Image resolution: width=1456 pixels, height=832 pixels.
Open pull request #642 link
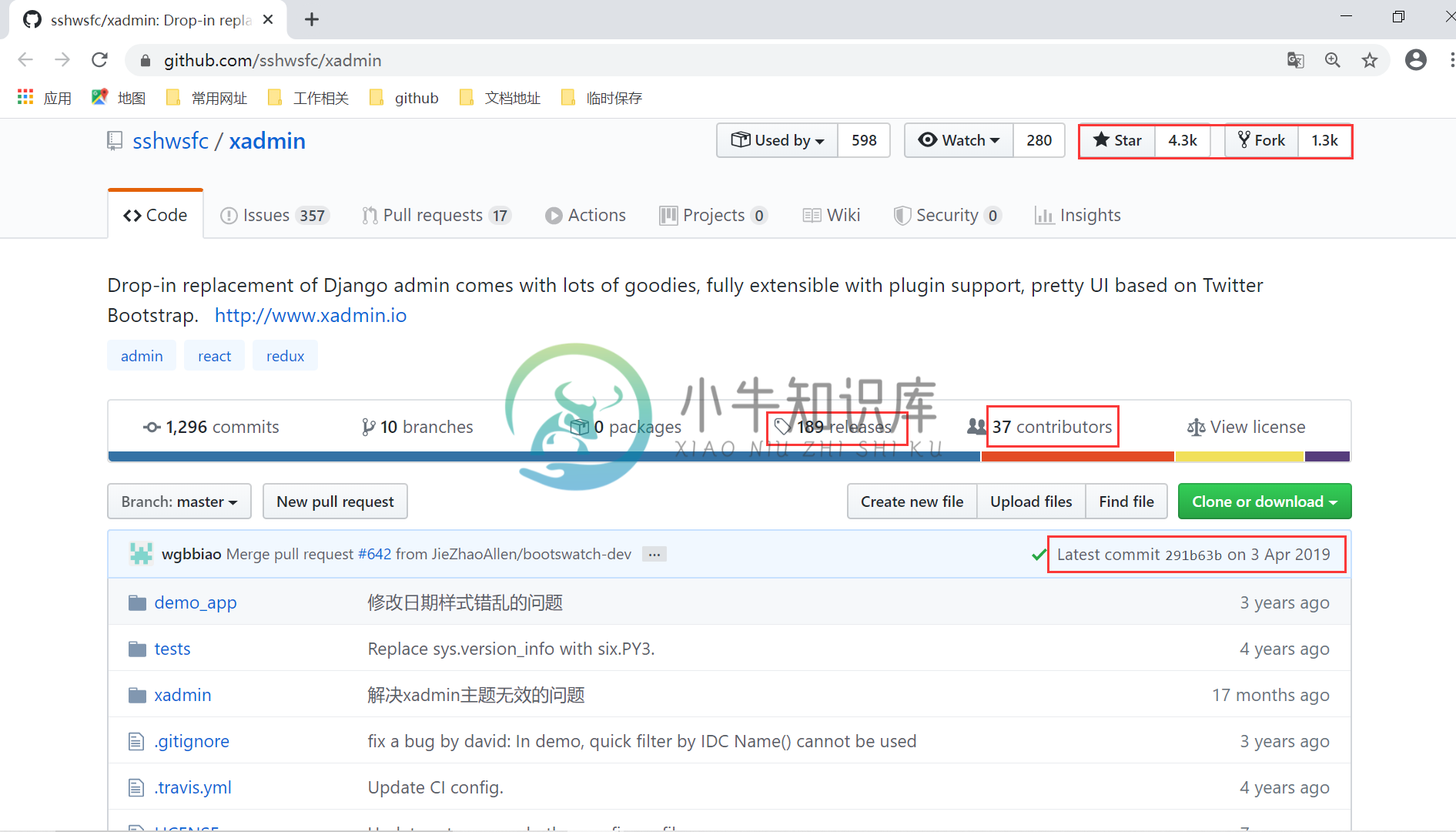tap(374, 554)
